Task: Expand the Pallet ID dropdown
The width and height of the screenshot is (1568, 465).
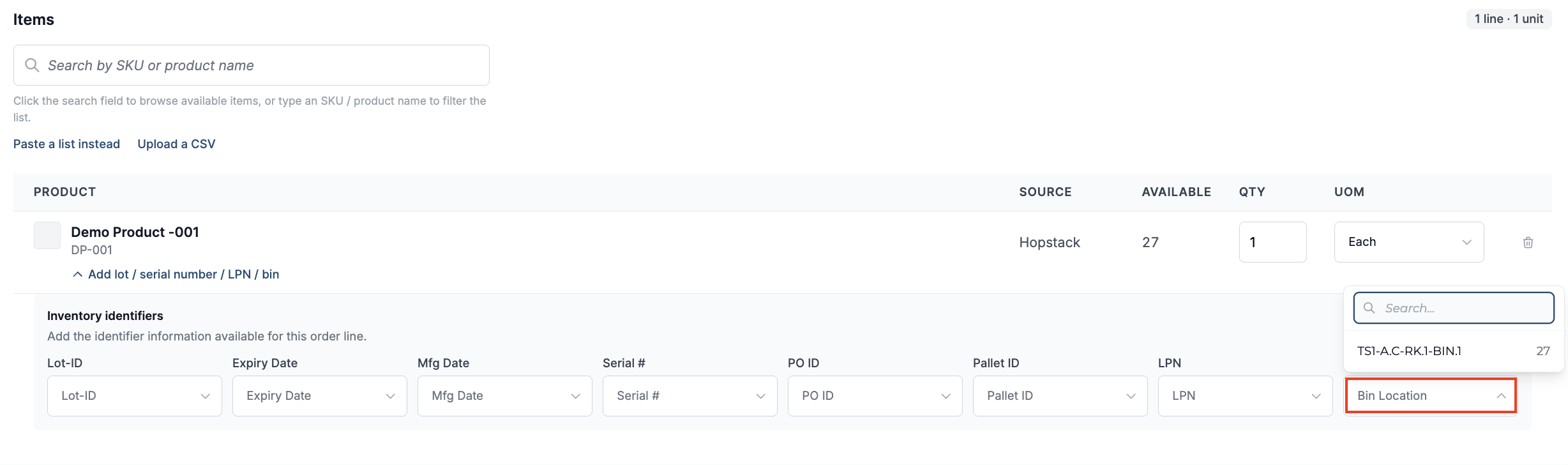Action: coord(1060,396)
